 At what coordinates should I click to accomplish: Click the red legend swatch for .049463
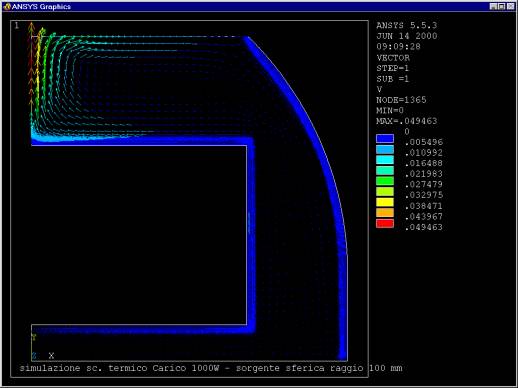click(385, 223)
